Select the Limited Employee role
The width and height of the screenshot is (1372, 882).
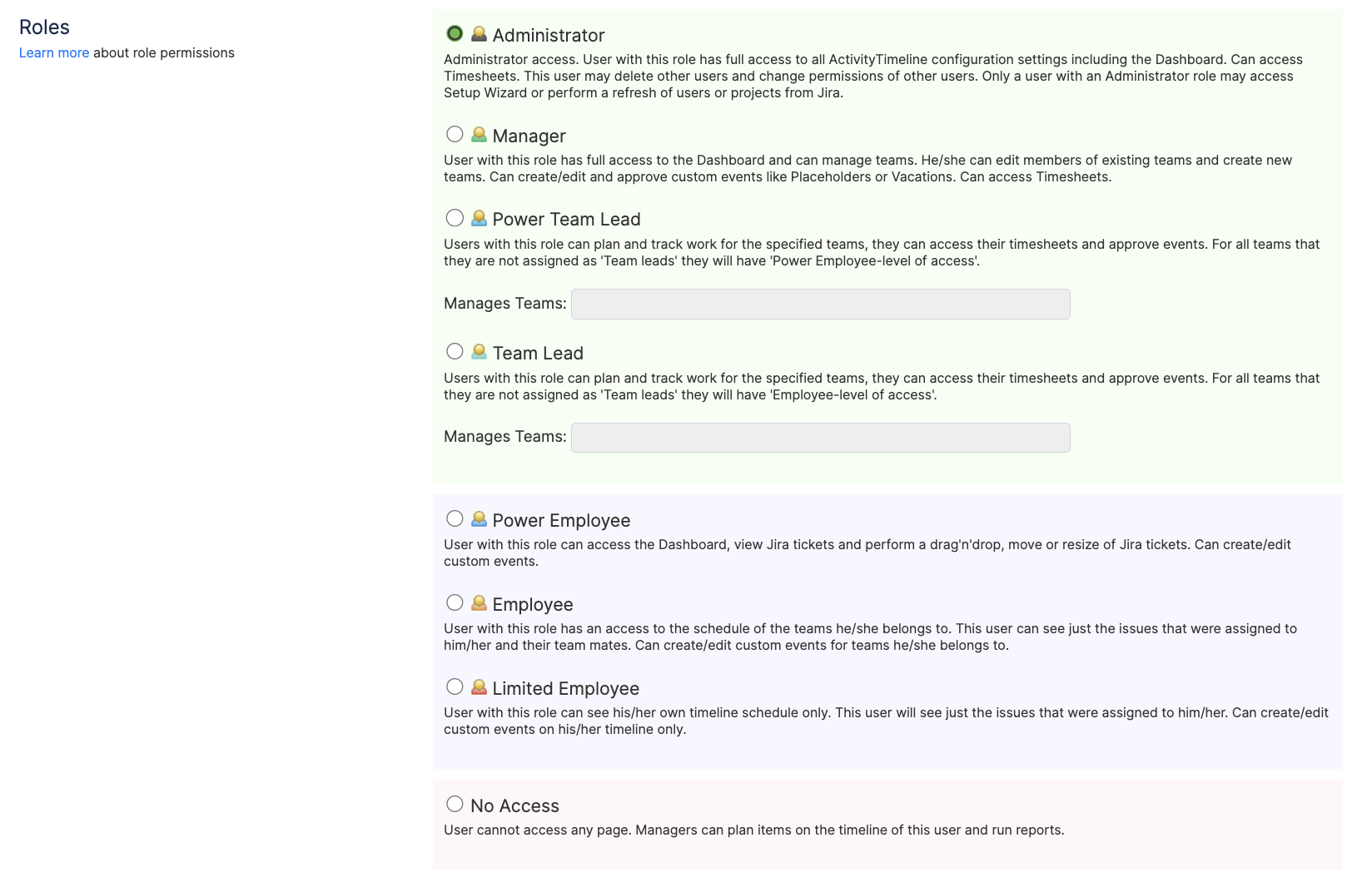click(x=455, y=687)
